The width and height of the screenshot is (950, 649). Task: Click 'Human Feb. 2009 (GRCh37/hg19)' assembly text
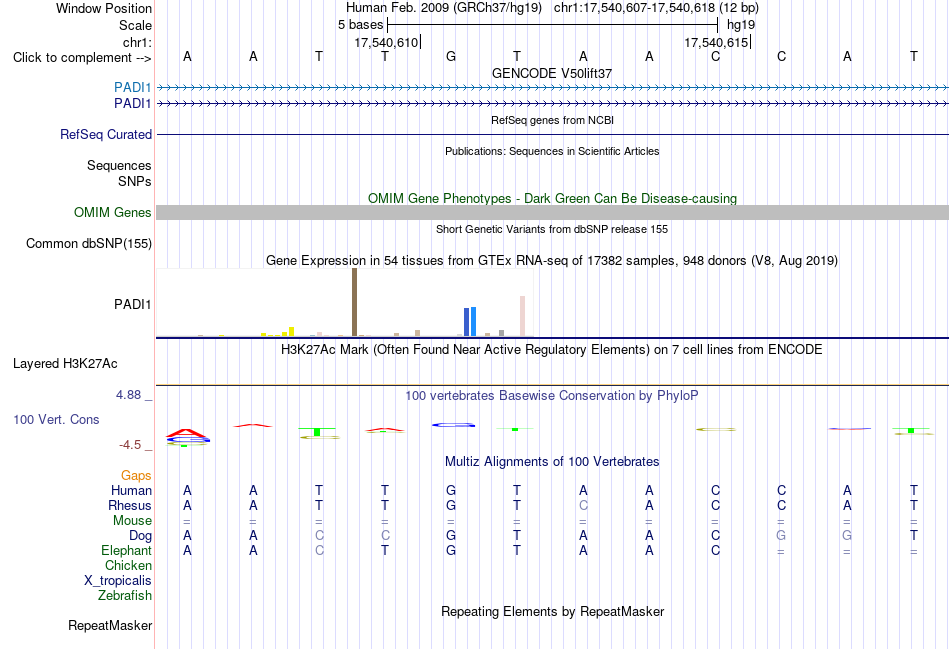coord(446,8)
